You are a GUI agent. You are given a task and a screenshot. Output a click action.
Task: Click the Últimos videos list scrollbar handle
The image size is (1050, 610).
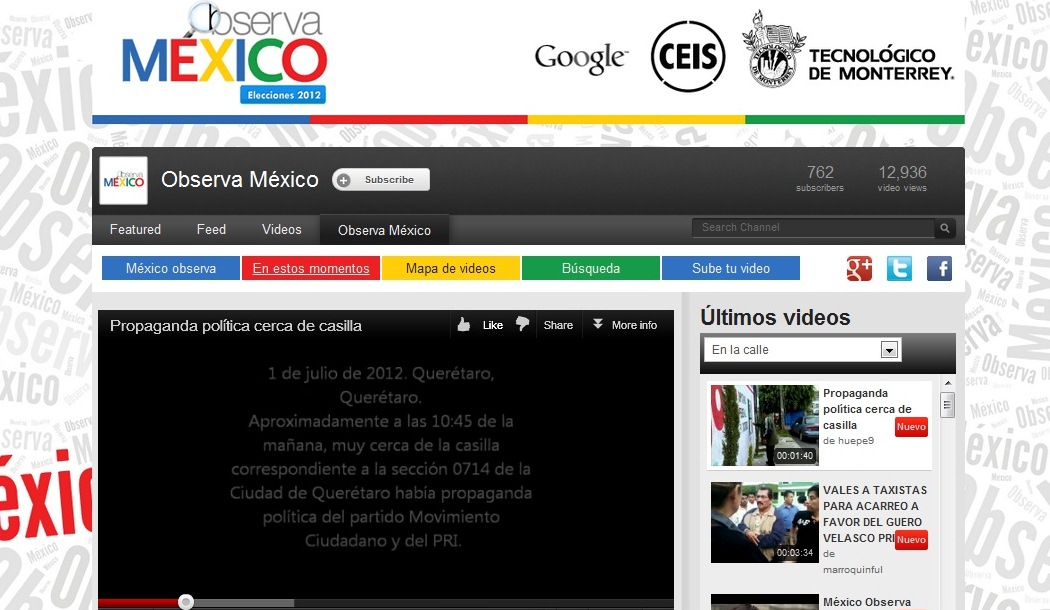tap(947, 404)
